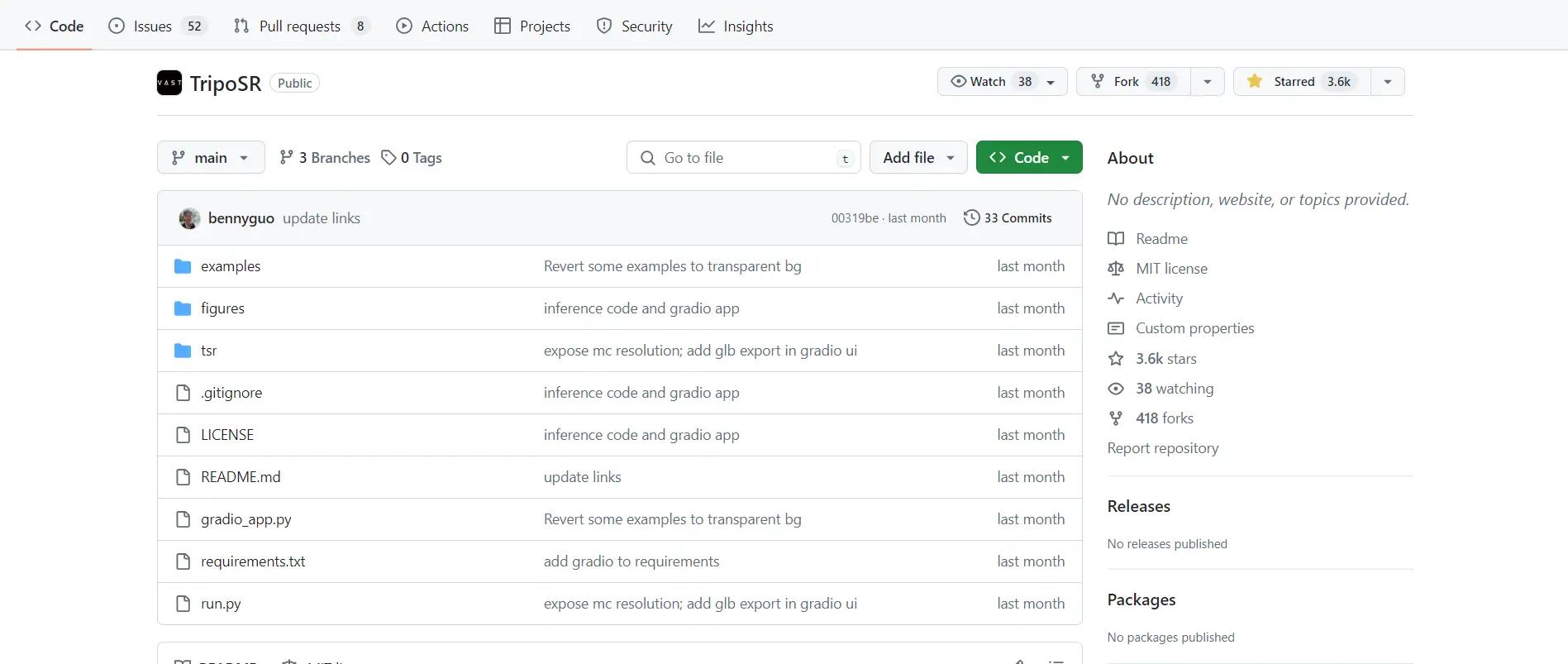Open requirements.txt commit 'add gradio to requirements'
The image size is (1568, 664).
(631, 561)
